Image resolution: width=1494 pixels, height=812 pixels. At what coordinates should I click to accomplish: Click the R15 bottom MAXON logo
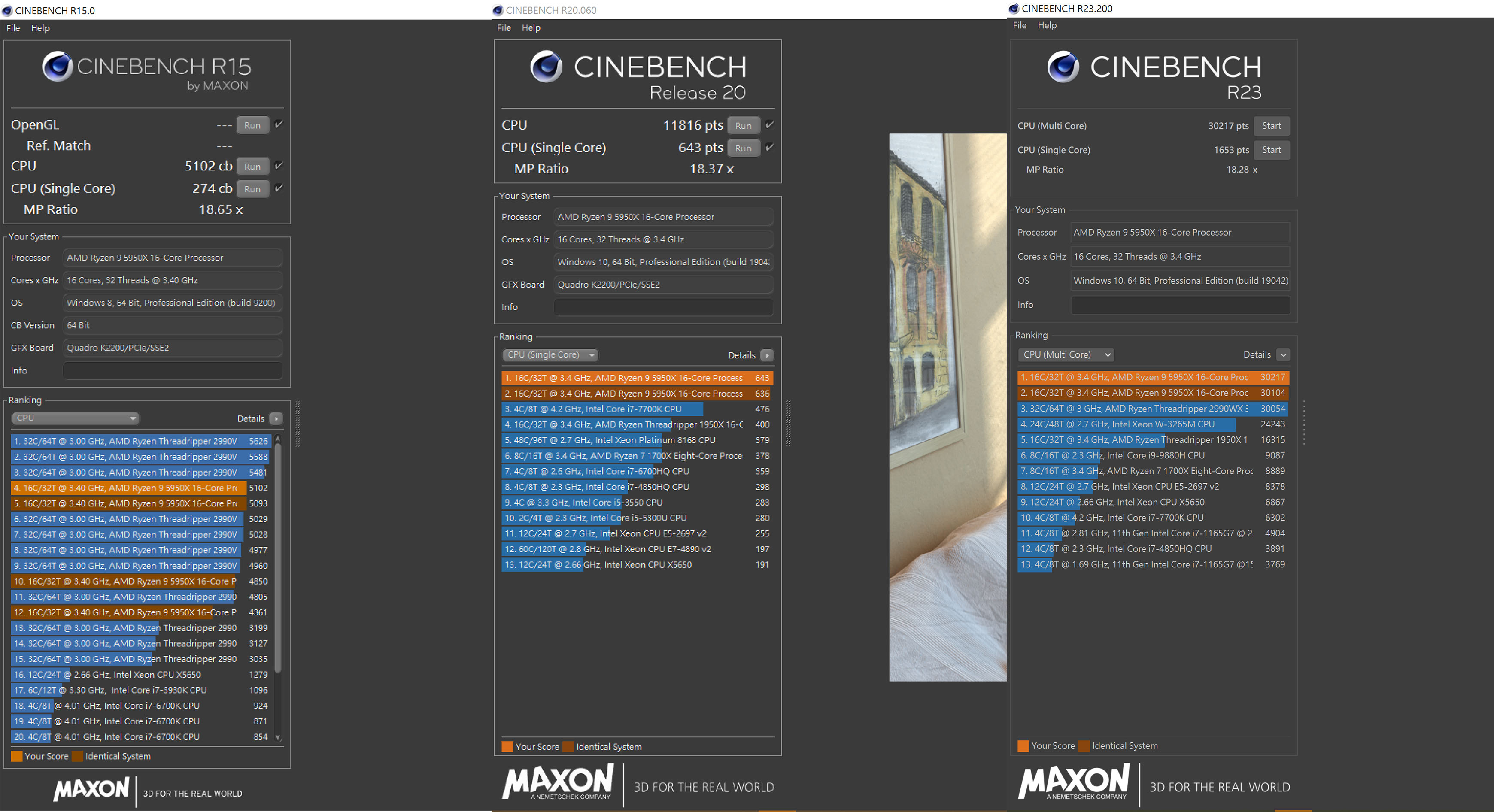click(91, 789)
